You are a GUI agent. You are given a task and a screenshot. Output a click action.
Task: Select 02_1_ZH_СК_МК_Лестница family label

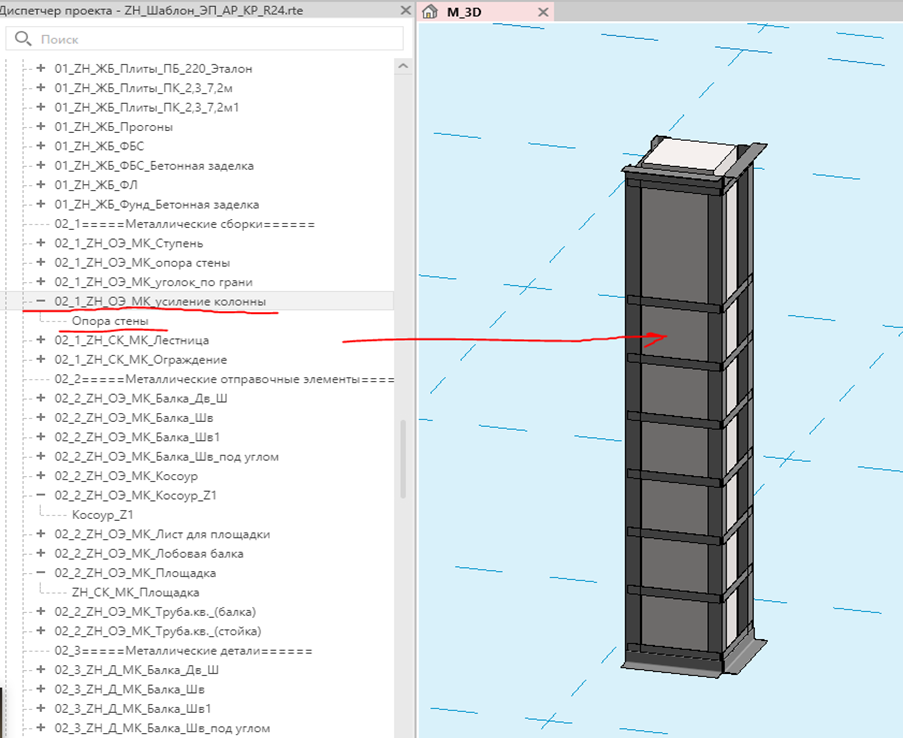click(132, 340)
